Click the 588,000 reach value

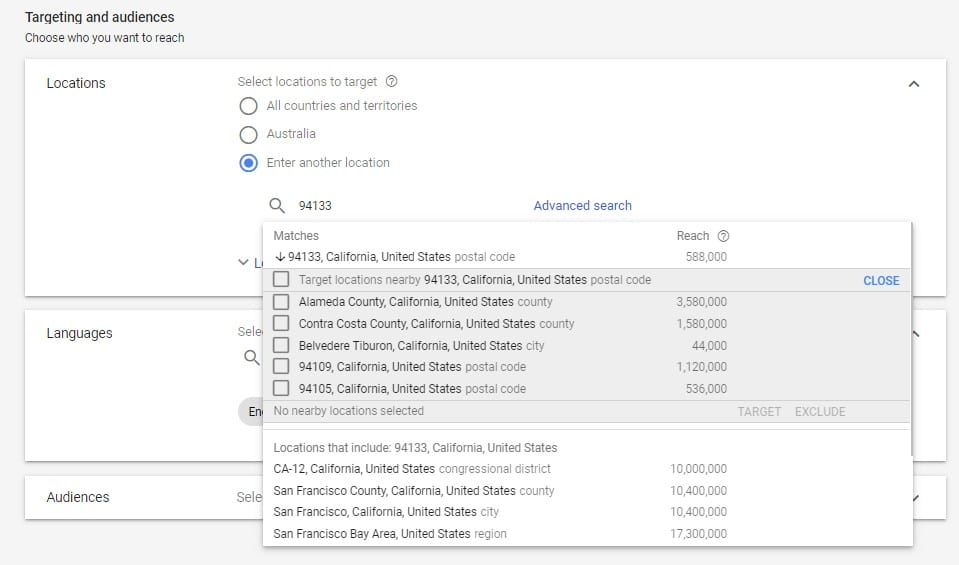(x=706, y=257)
